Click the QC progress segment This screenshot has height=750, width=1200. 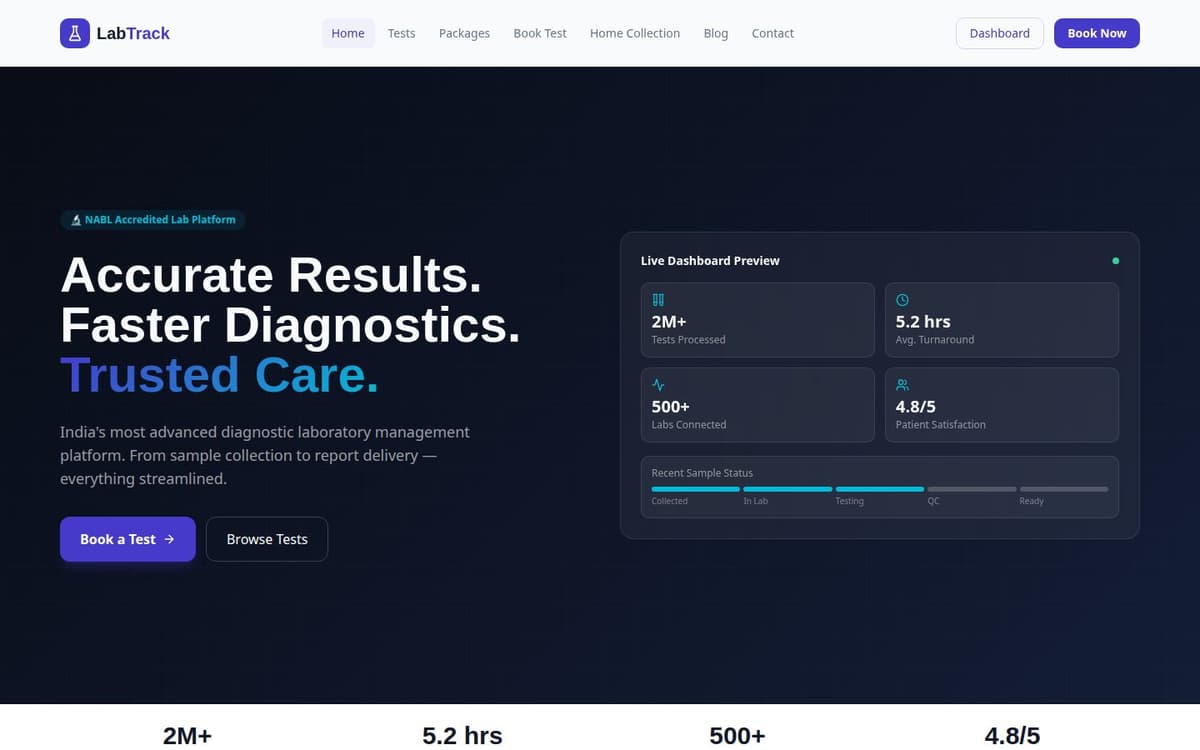[972, 489]
